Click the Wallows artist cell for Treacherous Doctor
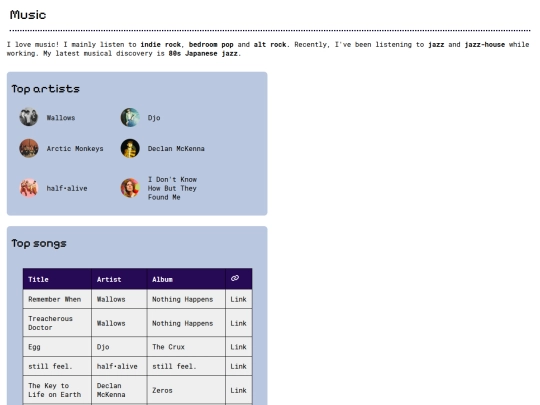540x405 pixels. click(x=119, y=323)
